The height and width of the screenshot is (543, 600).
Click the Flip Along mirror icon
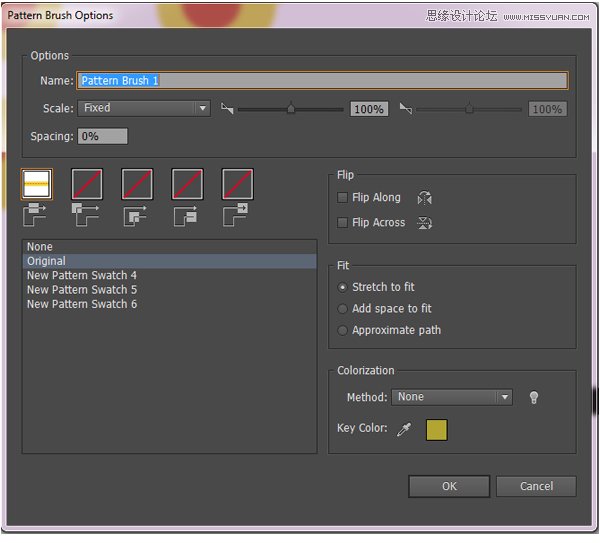(424, 198)
